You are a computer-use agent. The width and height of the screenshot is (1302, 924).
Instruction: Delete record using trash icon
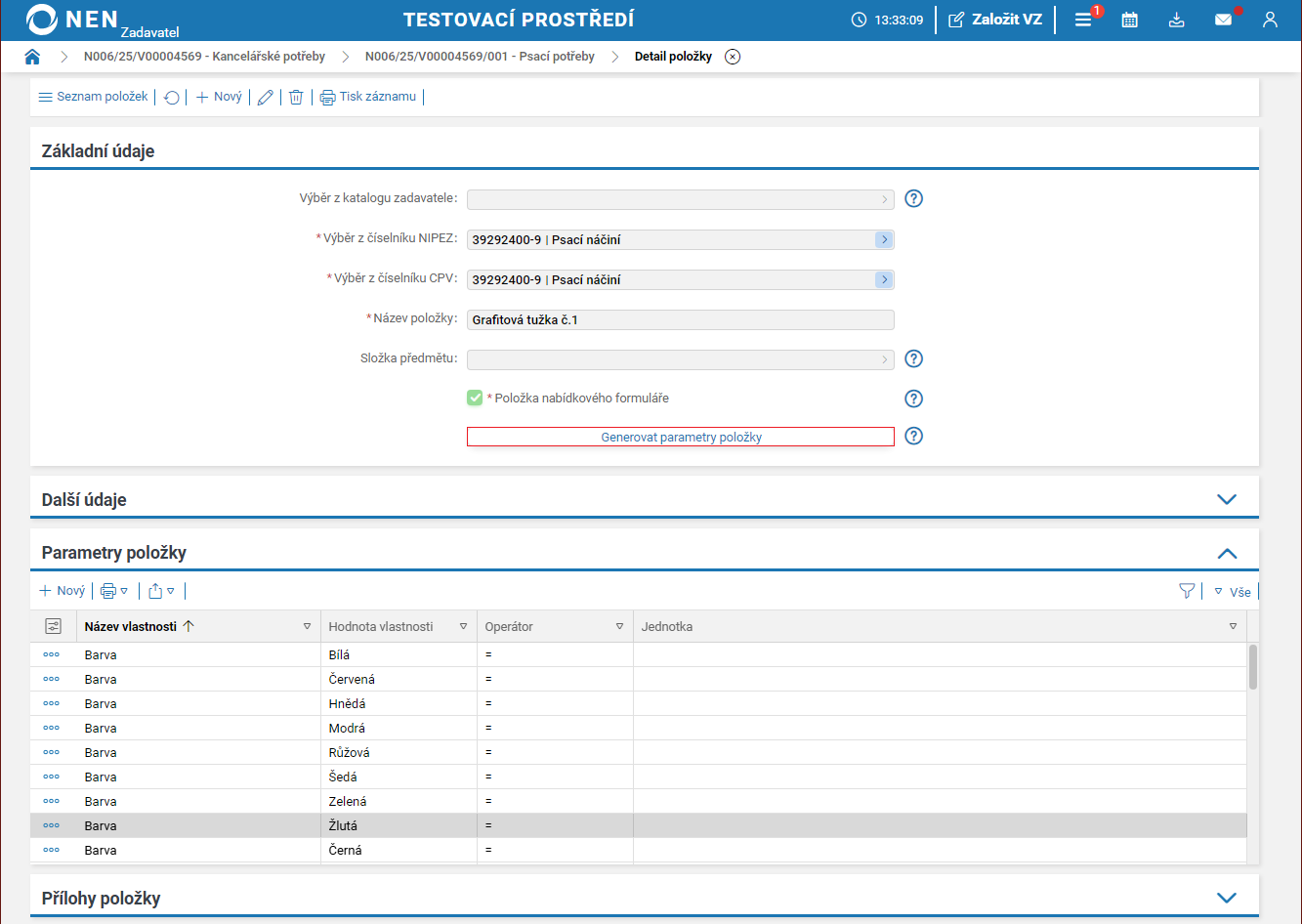coord(296,98)
